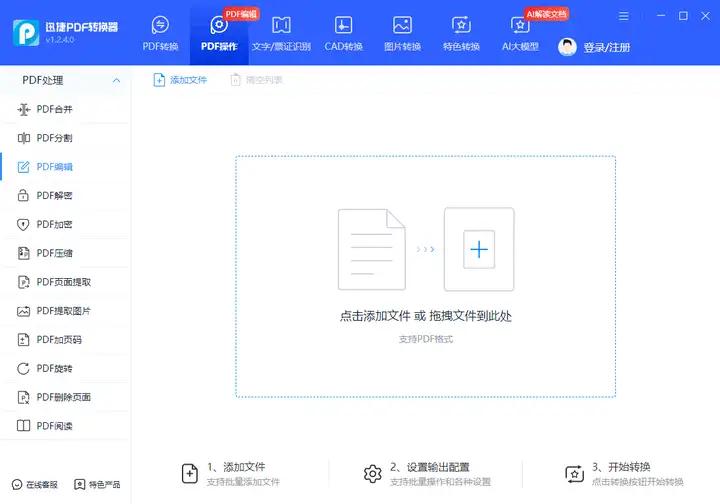This screenshot has height=504, width=720.
Task: Open the 文字/票证识别 tab
Action: coord(281,34)
